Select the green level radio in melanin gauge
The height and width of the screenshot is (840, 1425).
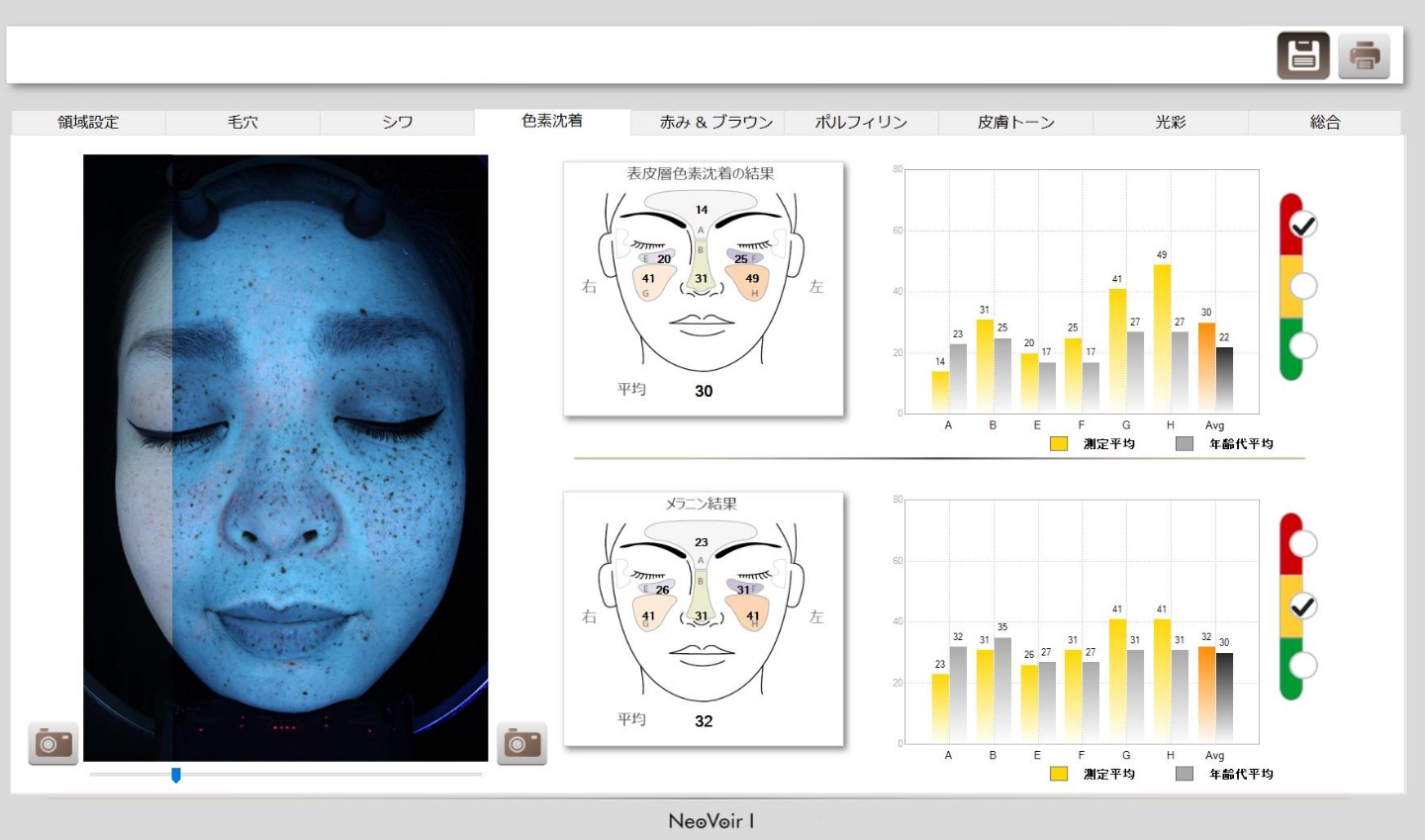(x=1303, y=665)
